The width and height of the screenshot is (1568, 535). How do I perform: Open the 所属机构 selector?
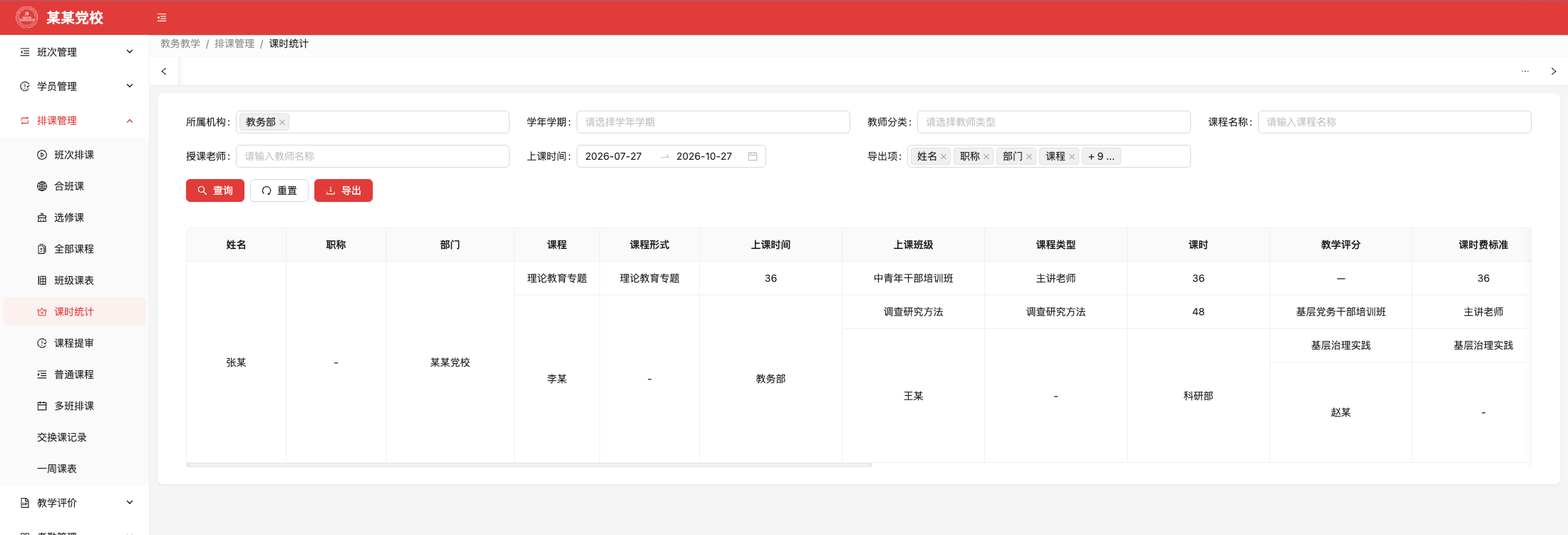tap(373, 122)
